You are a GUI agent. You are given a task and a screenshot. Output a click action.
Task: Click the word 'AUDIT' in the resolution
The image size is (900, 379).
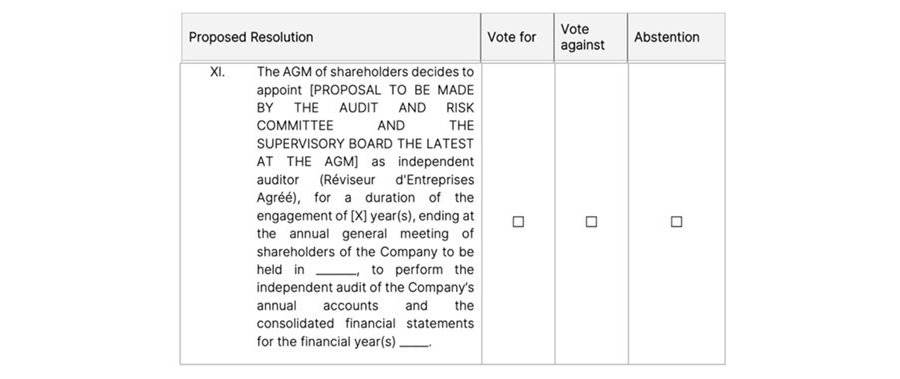coord(359,108)
